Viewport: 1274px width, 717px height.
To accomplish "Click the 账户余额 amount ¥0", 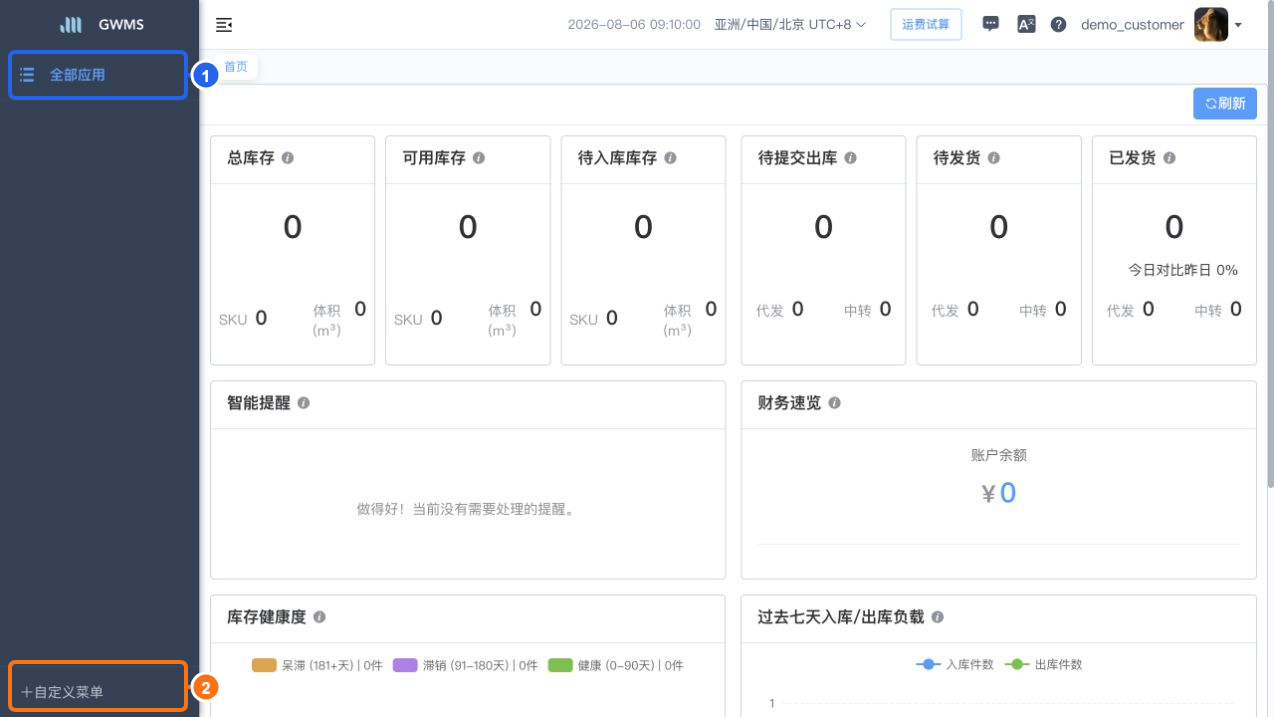I will 999,493.
